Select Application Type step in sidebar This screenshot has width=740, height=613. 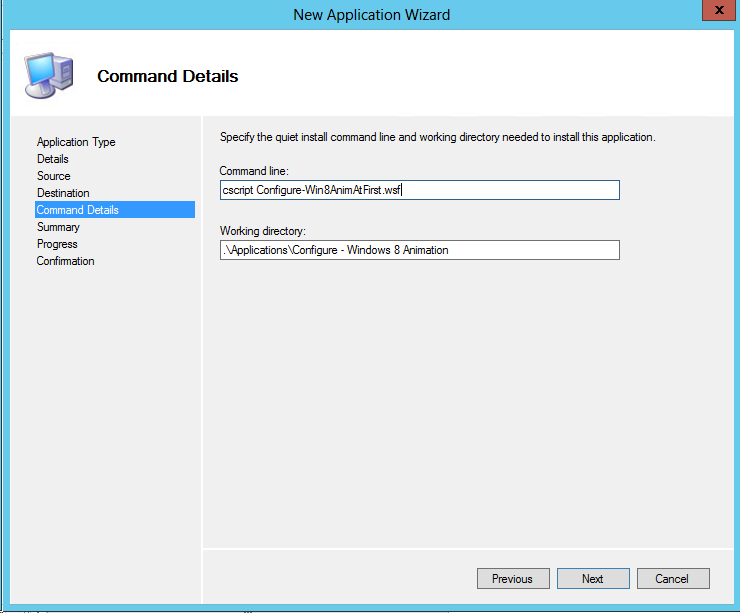[x=76, y=142]
